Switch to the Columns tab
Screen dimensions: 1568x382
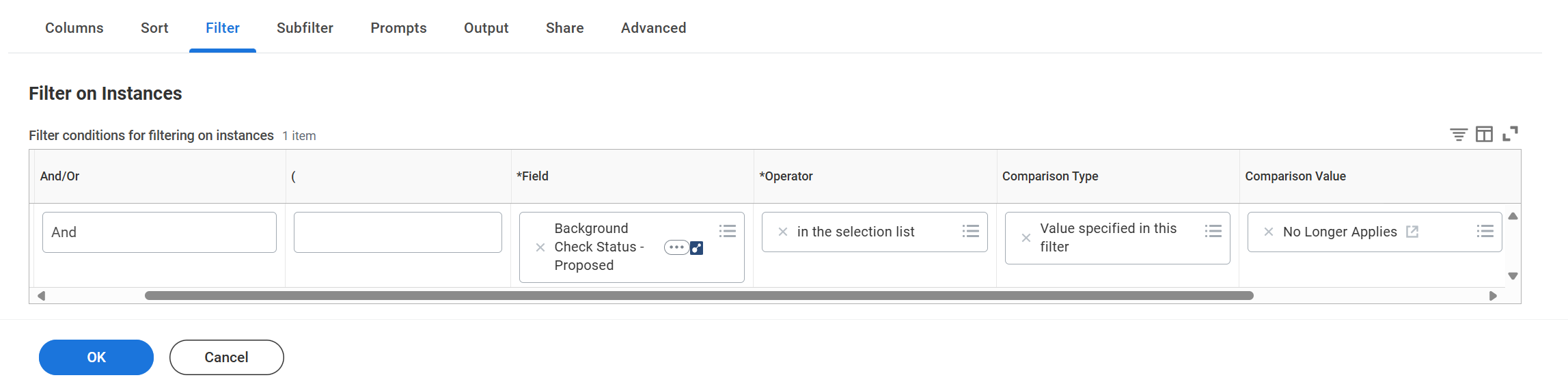point(74,28)
